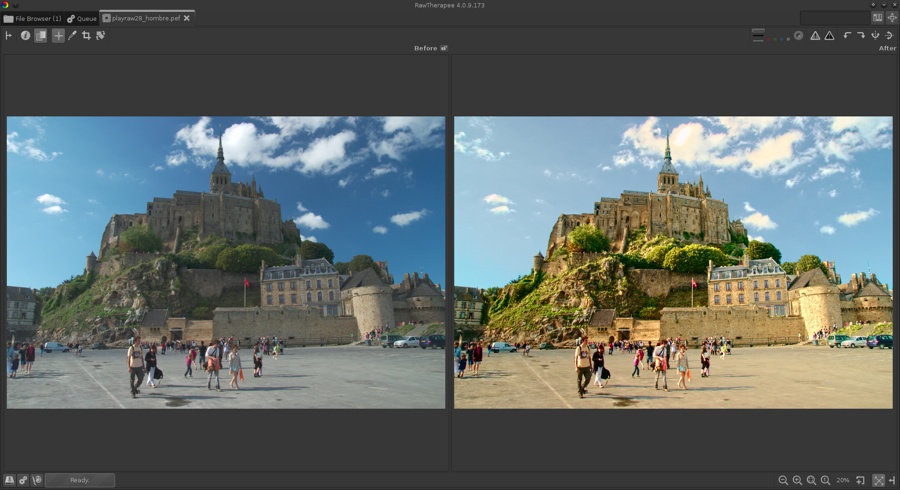Open the Queue tab
The image size is (900, 490).
(81, 18)
